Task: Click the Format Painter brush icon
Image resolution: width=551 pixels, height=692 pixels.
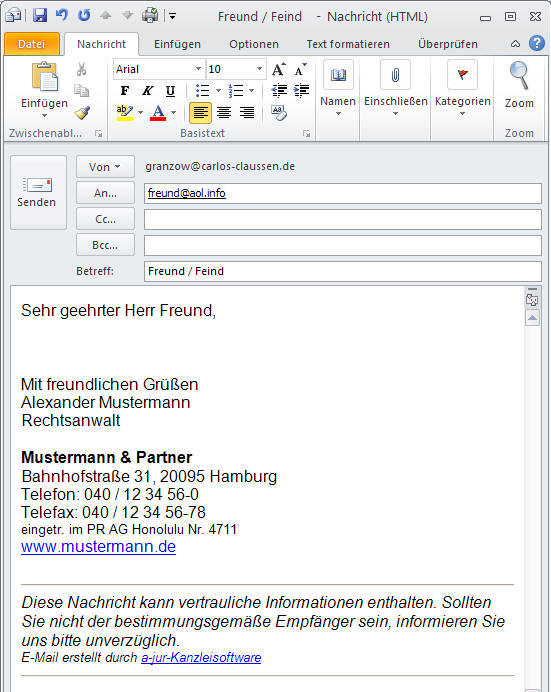Action: tap(82, 113)
